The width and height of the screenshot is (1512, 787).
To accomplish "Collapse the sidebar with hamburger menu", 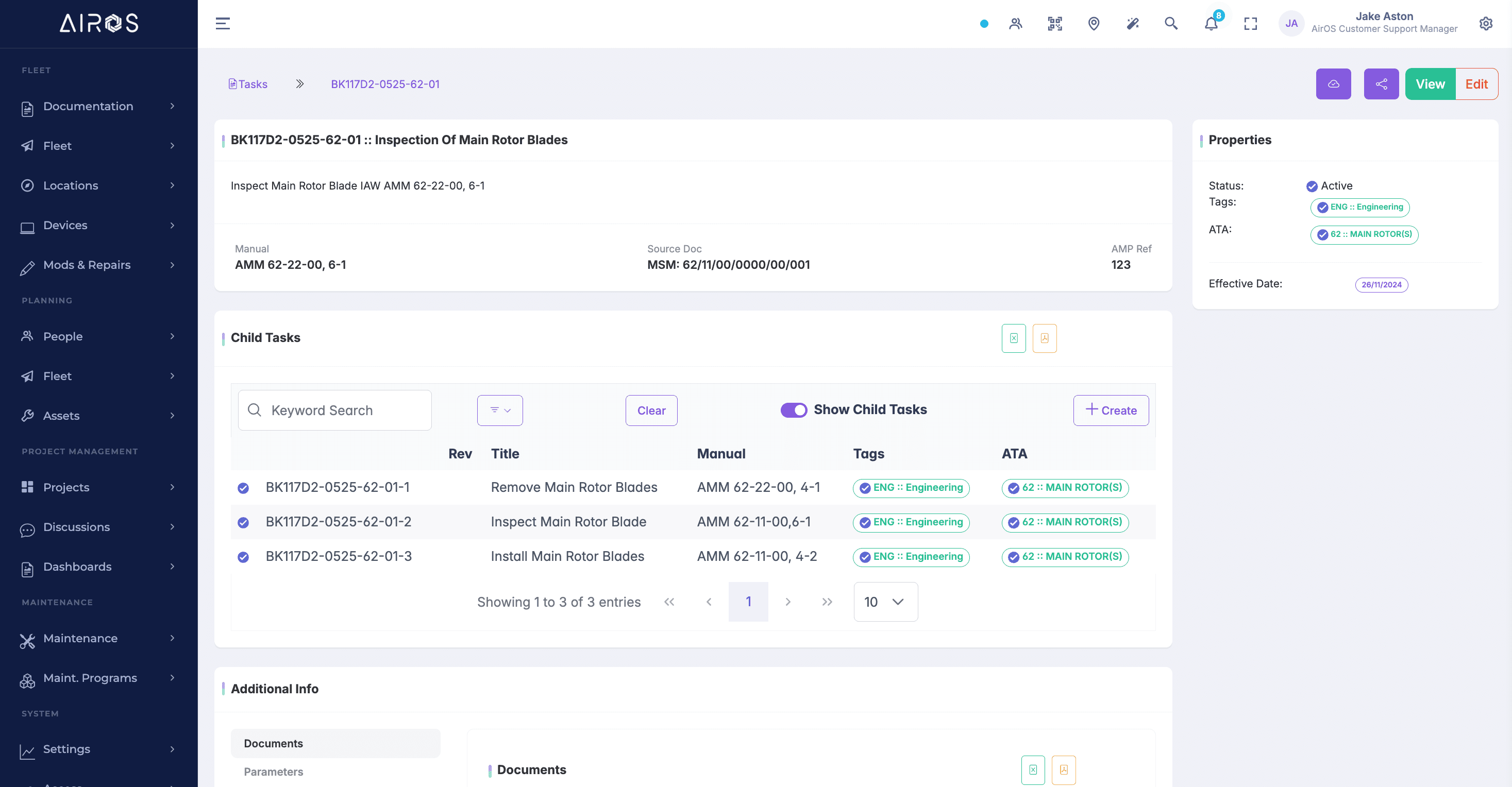I will click(223, 24).
